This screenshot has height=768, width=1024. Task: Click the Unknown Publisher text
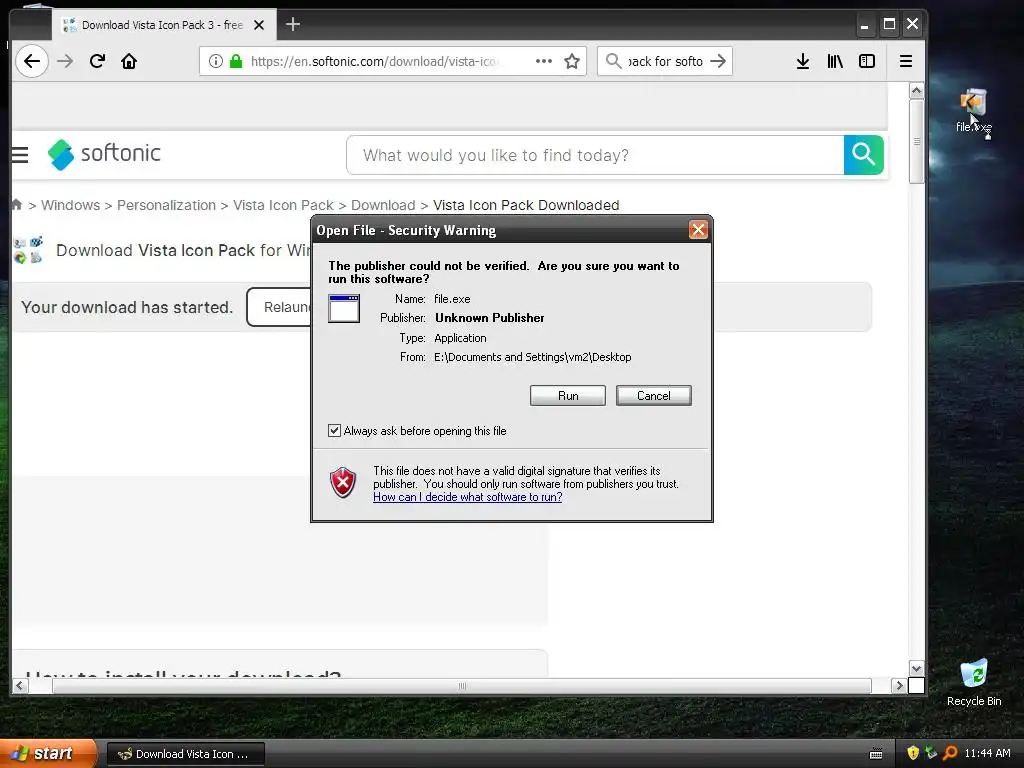point(490,318)
